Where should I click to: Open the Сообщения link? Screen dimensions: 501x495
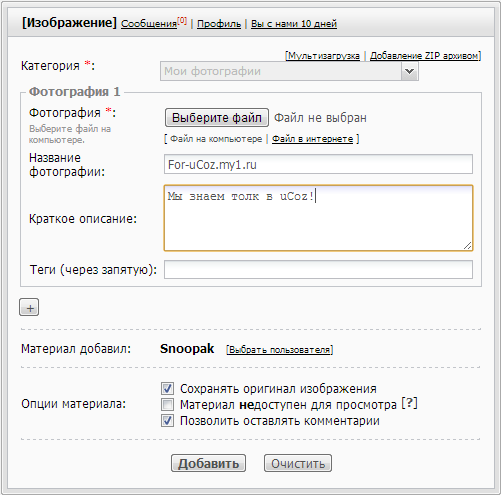point(149,24)
